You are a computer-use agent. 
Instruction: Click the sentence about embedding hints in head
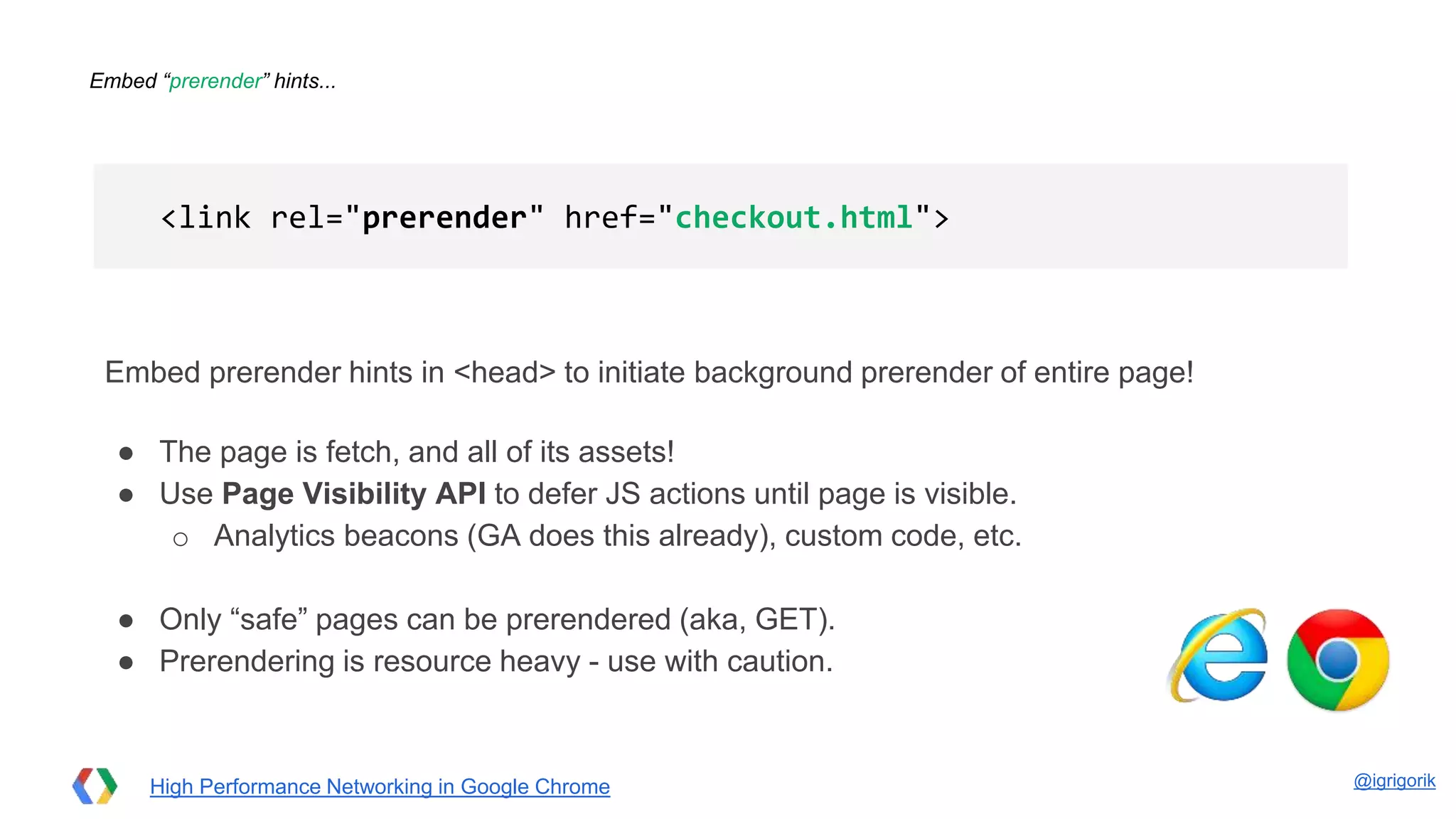click(648, 373)
